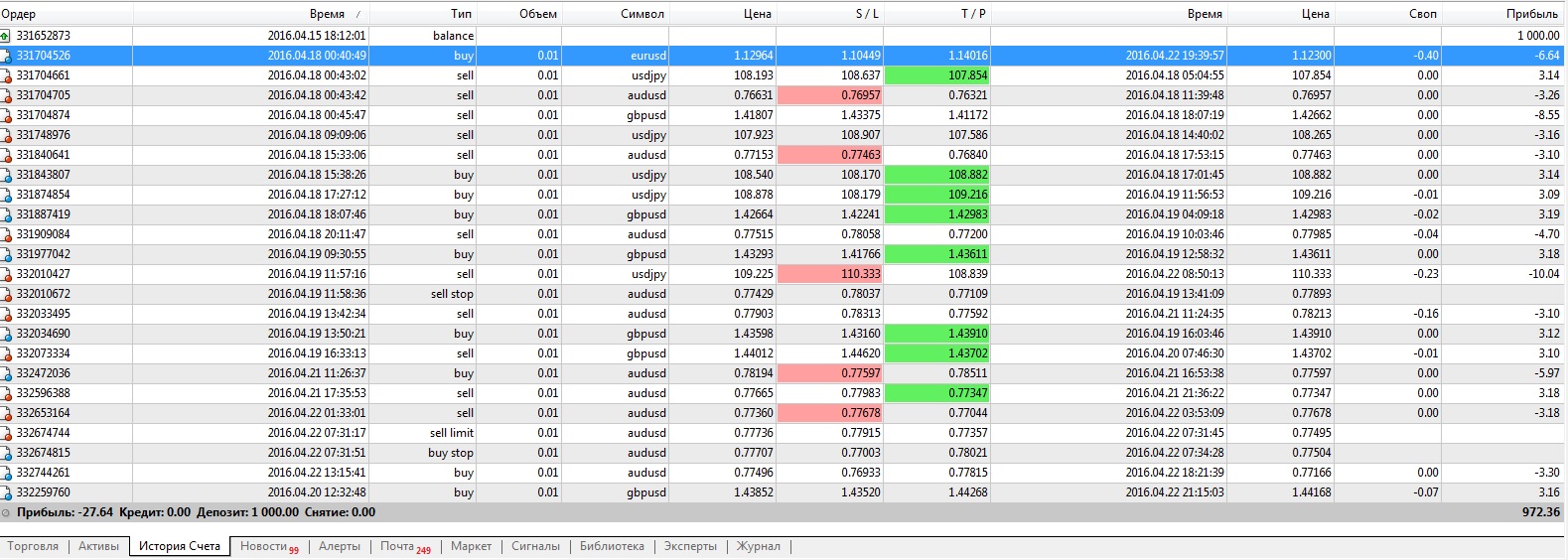Click the order icon beside 332259760
The height and width of the screenshot is (560, 1568).
(6, 492)
